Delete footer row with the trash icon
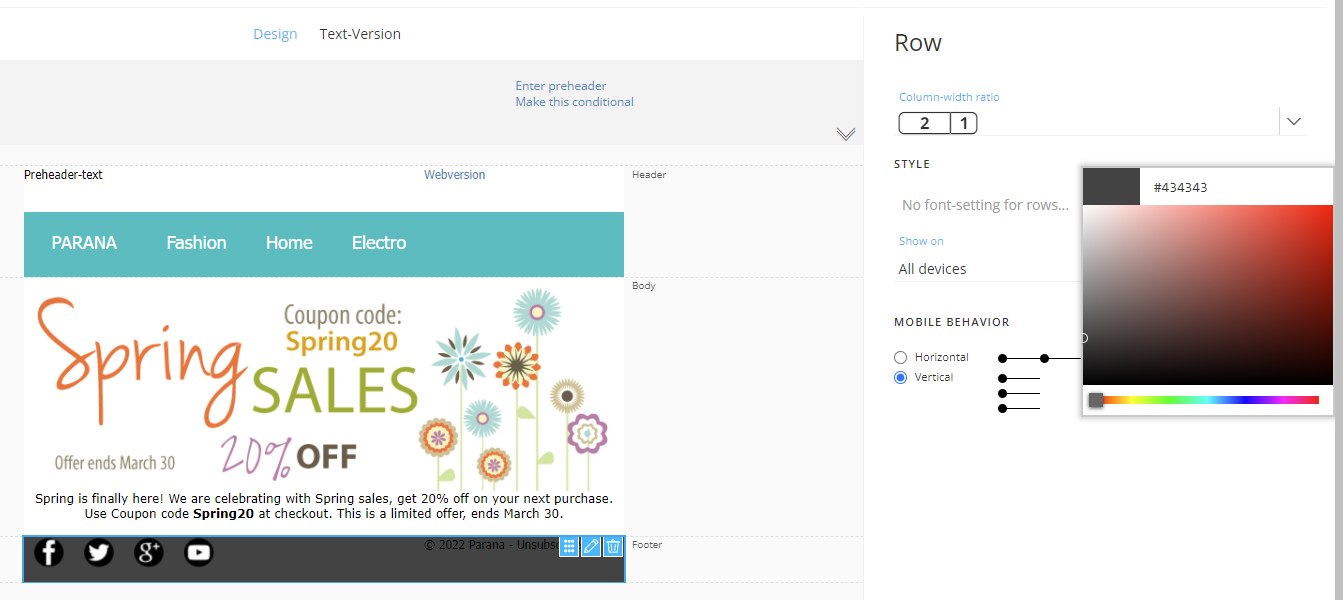This screenshot has width=1343, height=600. point(613,546)
